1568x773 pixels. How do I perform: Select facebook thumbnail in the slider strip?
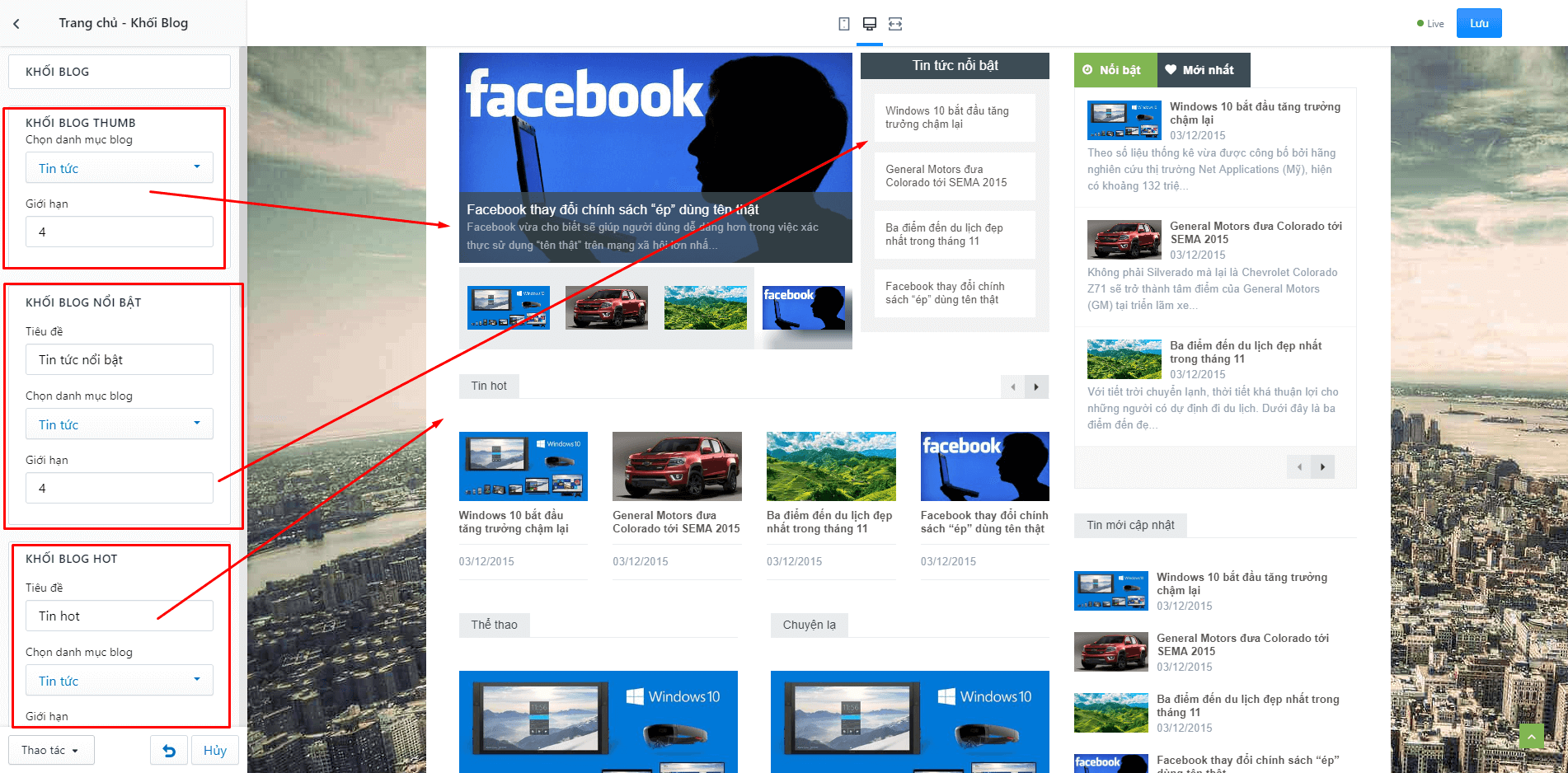[x=804, y=307]
